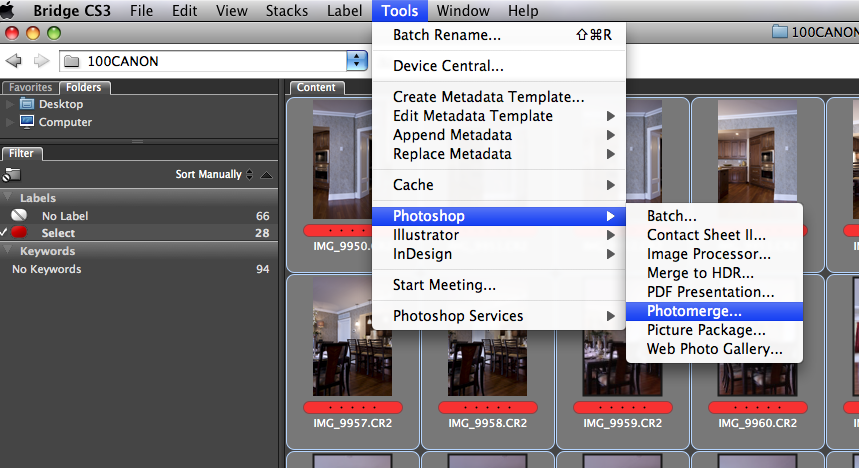Select Merge to HDR option

click(x=714, y=272)
